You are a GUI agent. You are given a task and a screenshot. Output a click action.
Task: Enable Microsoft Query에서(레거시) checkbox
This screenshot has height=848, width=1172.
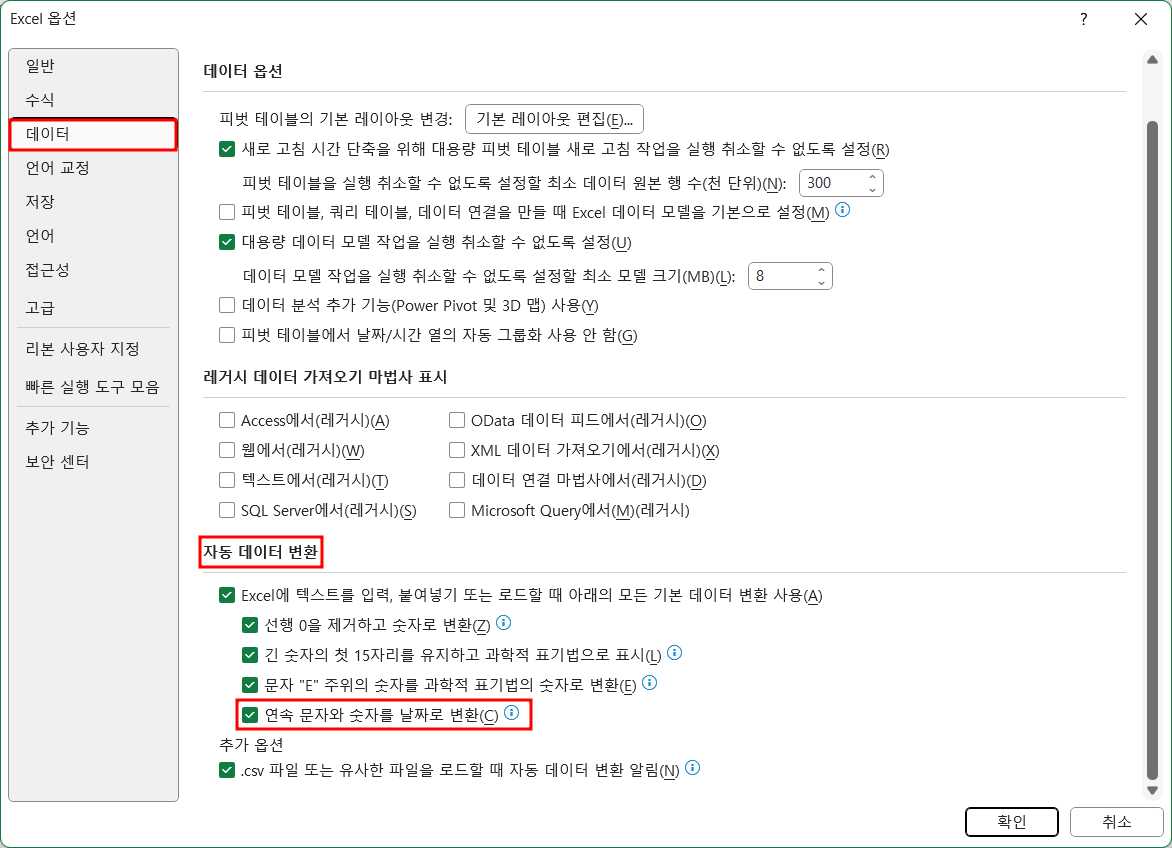(x=457, y=510)
